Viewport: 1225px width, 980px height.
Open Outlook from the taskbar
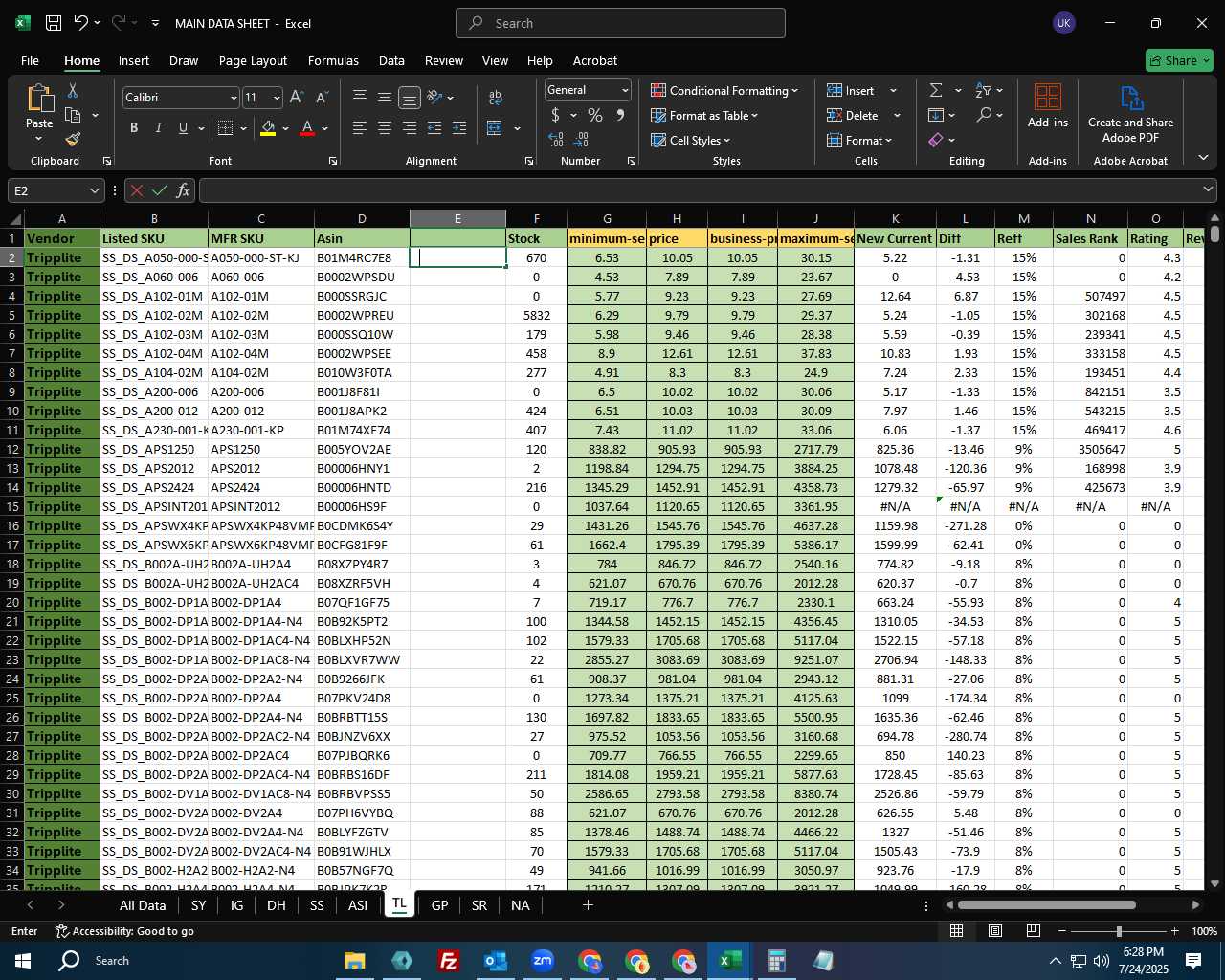tap(495, 960)
